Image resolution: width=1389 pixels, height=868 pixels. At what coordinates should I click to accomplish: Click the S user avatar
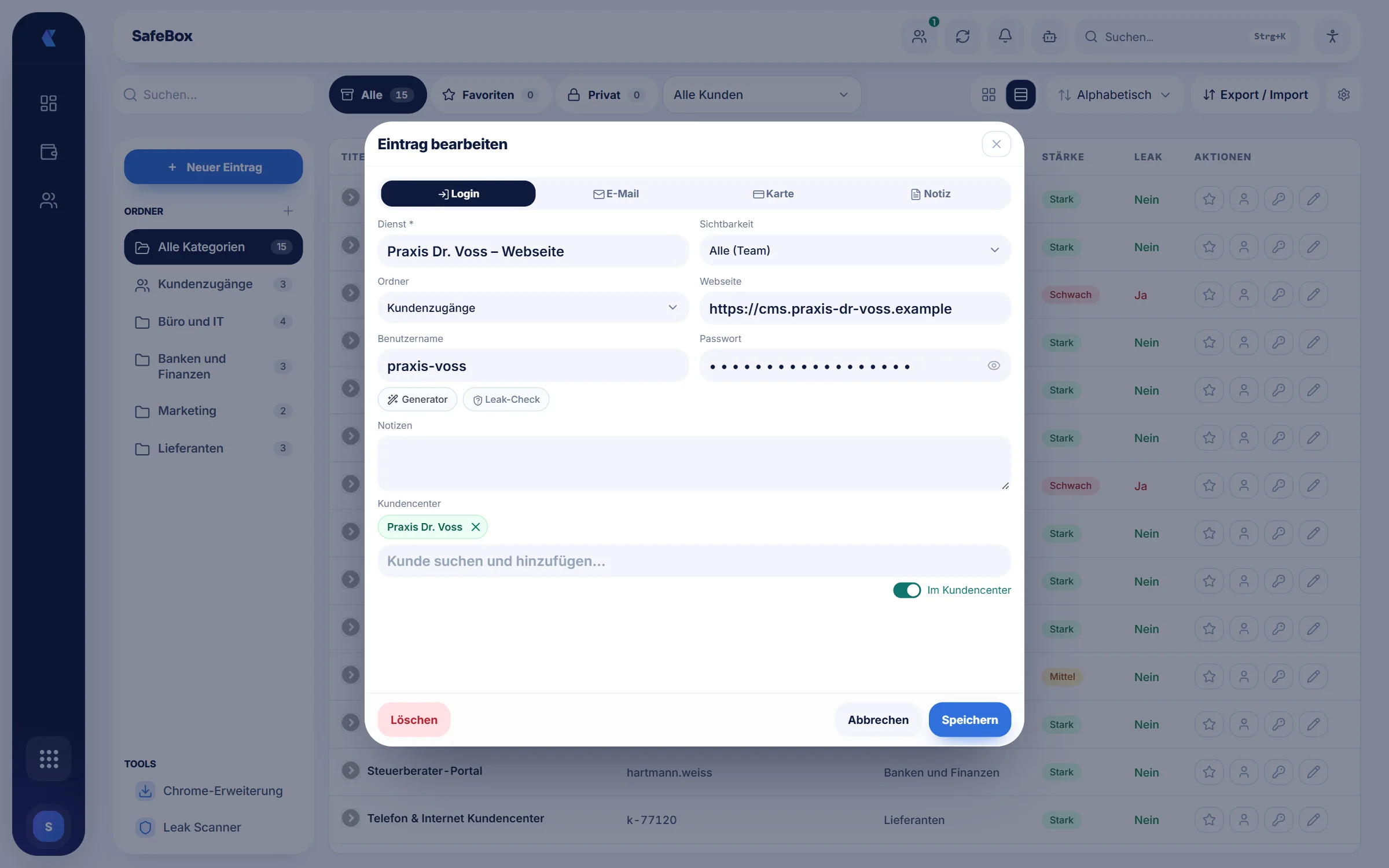(49, 826)
